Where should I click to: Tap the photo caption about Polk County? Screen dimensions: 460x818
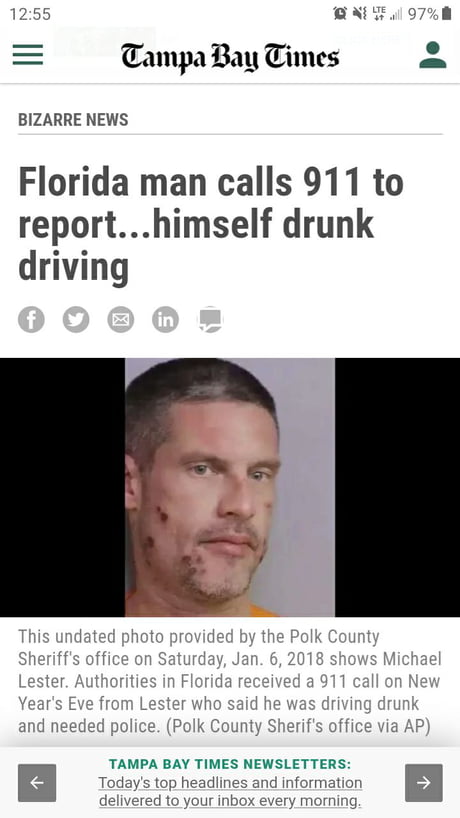coord(230,681)
